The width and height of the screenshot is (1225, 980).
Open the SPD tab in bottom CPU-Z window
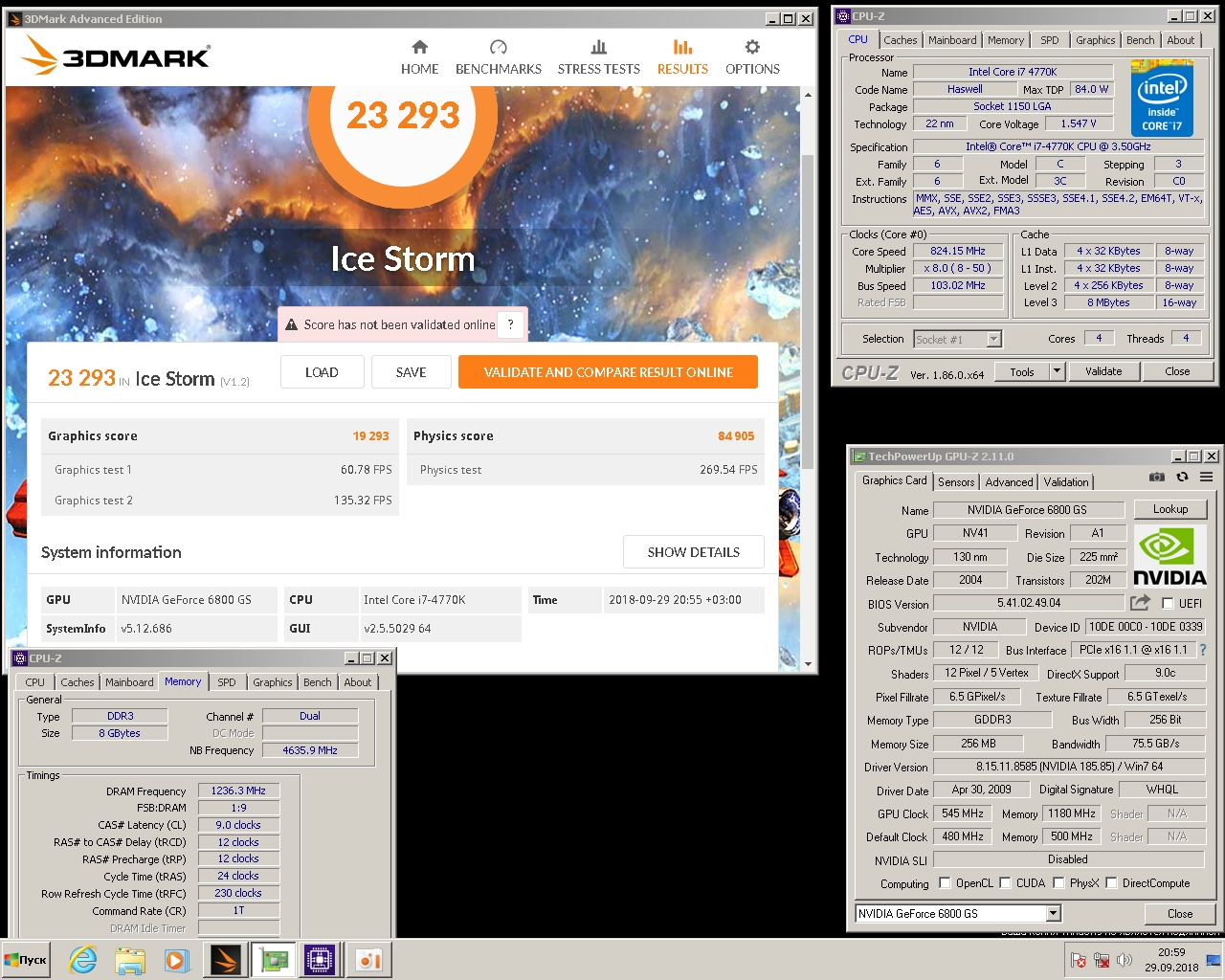point(227,682)
